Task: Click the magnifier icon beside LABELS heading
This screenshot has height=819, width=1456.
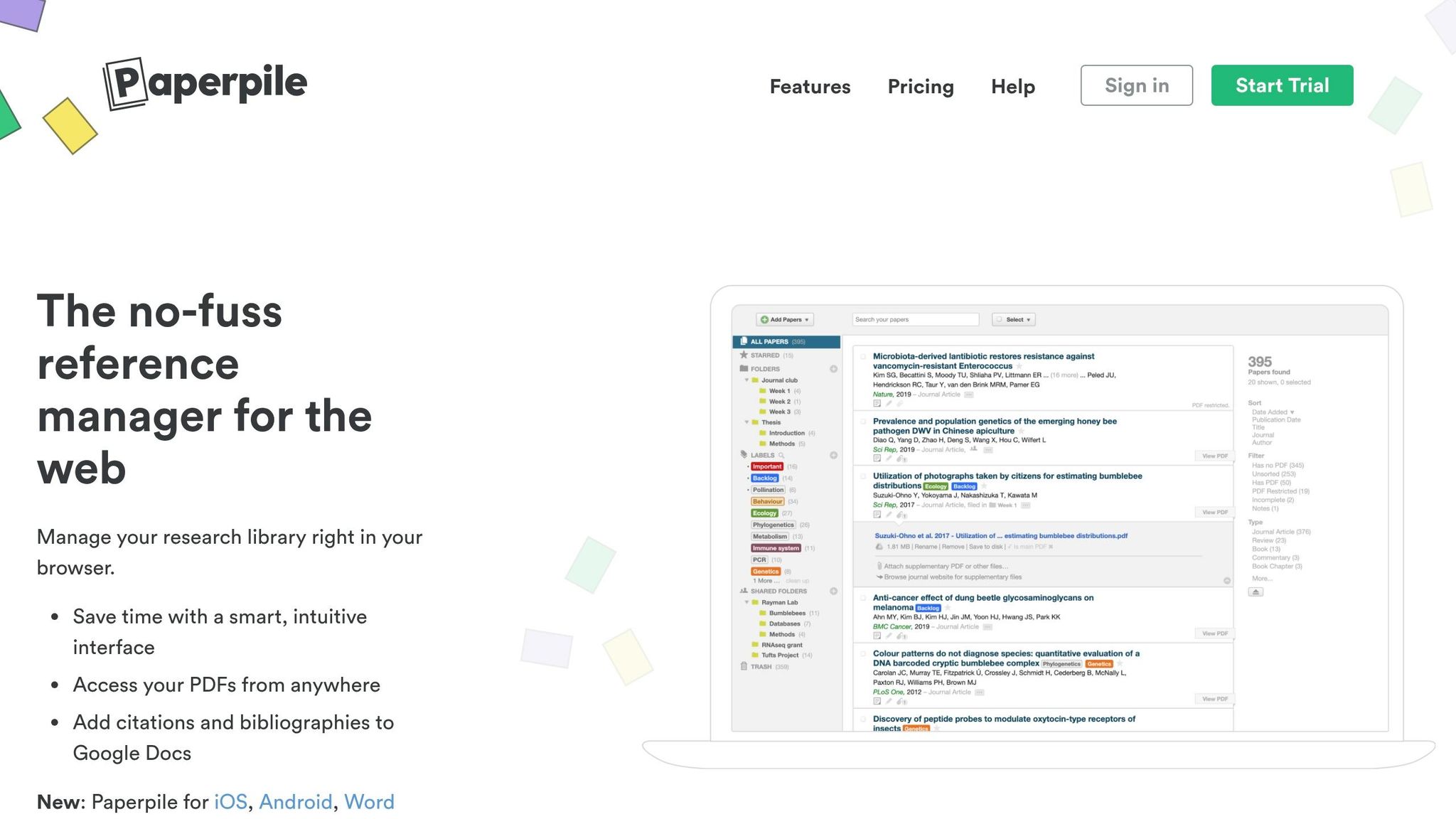Action: pyautogui.click(x=781, y=455)
